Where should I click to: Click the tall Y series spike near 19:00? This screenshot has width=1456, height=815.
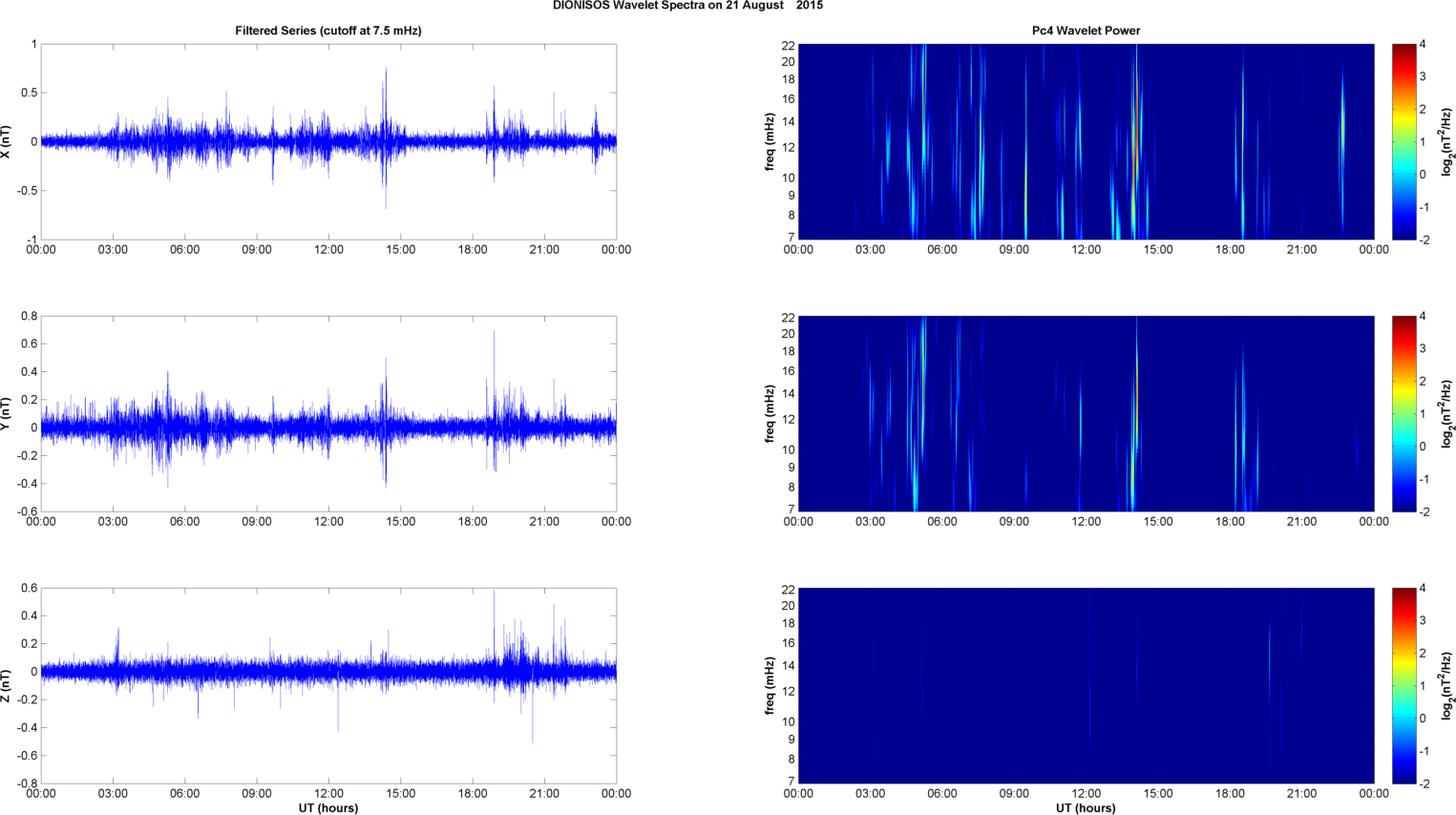tap(494, 401)
